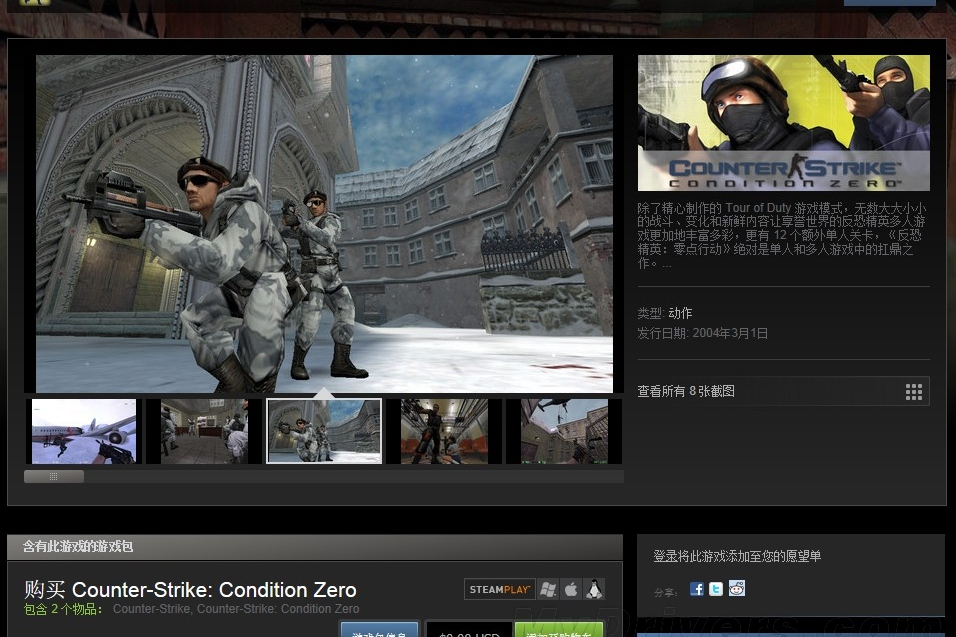Click the Apple Mac platform icon

tap(571, 589)
